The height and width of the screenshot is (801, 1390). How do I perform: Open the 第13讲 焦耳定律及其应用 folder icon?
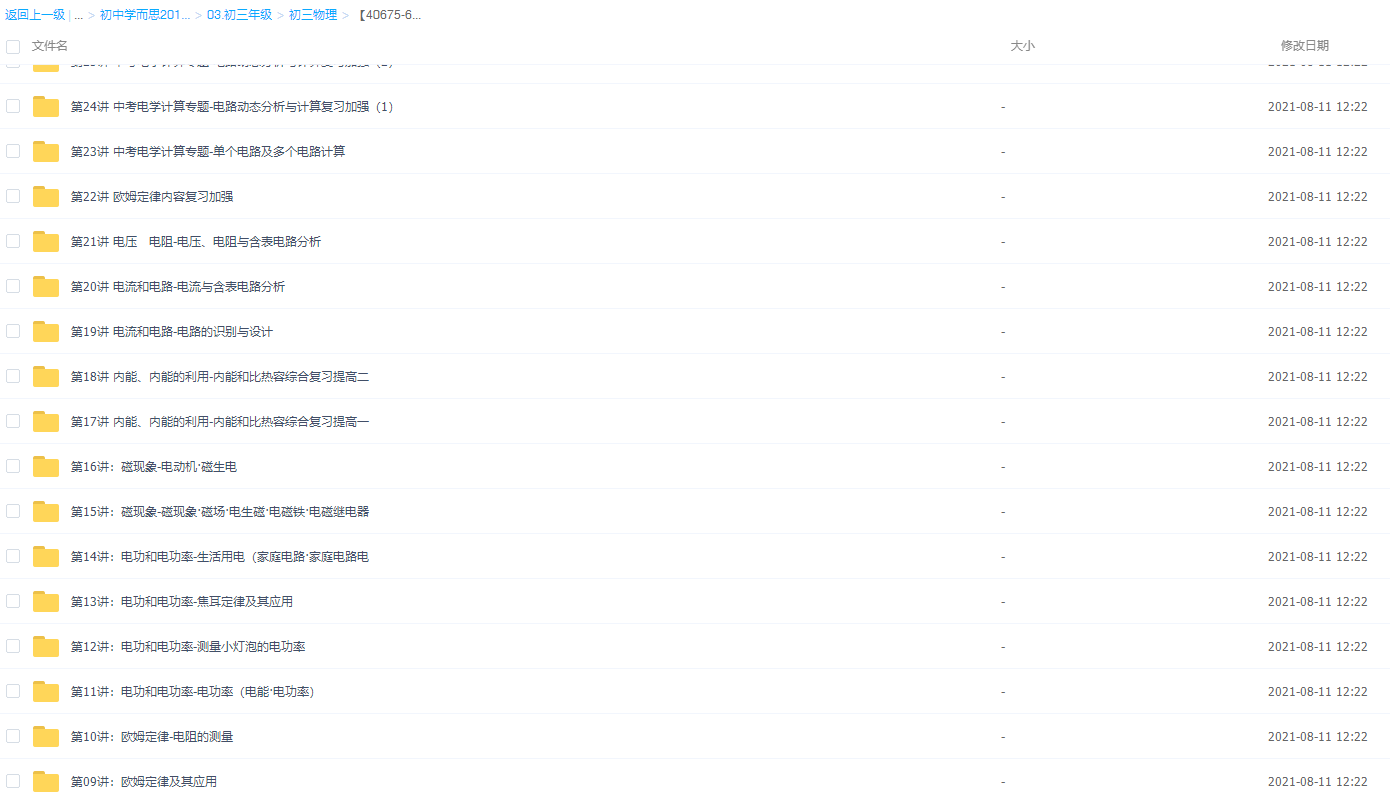point(45,601)
